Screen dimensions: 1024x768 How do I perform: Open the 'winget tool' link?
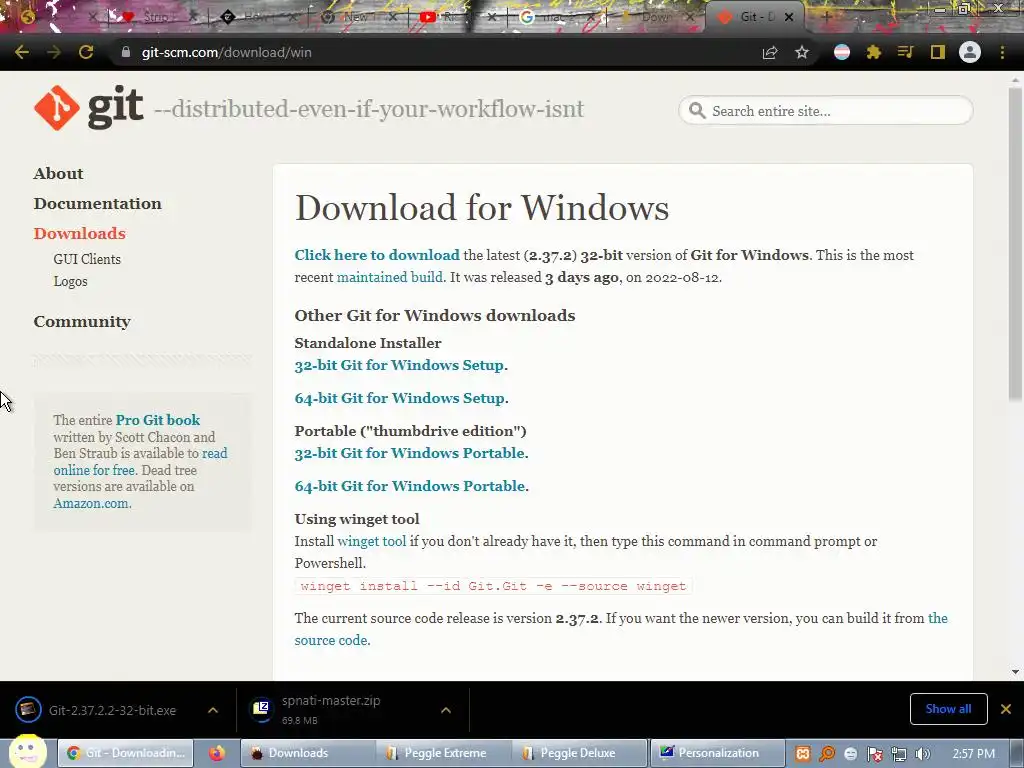(x=372, y=541)
